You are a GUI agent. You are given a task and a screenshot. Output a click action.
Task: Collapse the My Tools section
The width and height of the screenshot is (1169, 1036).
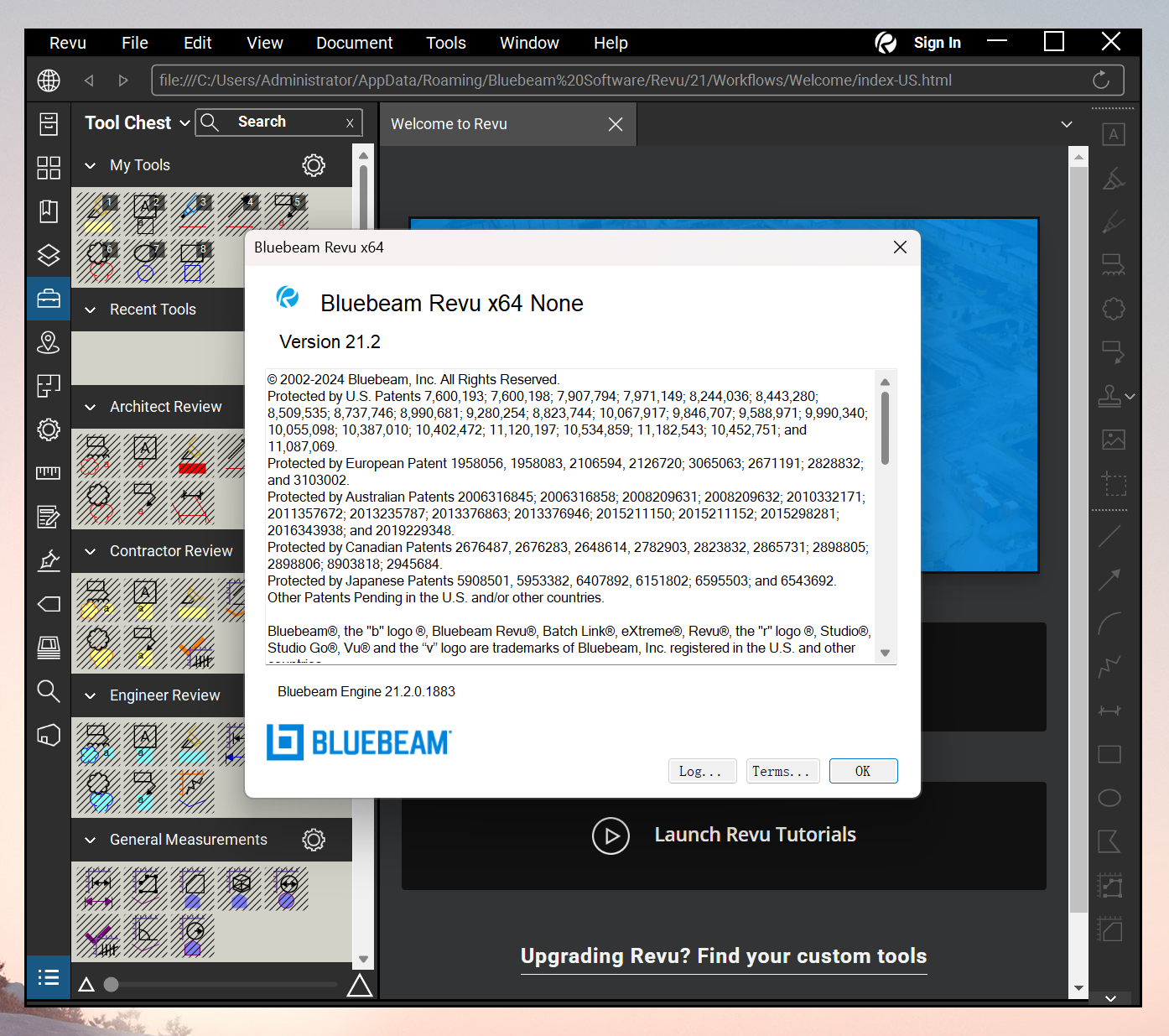tap(91, 165)
